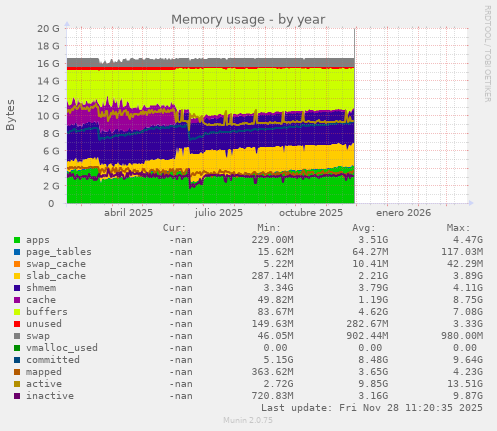Image resolution: width=497 pixels, height=431 pixels.
Task: Click the 'buffers' legend label
Action: point(47,312)
